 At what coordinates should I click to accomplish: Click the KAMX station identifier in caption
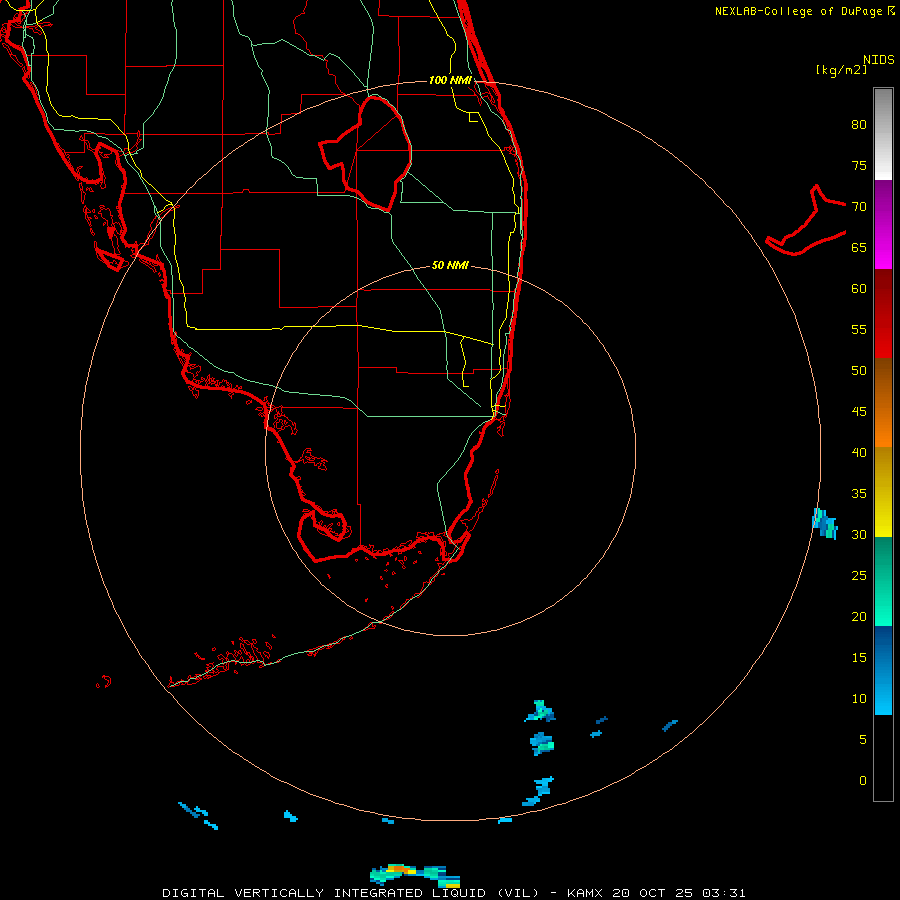click(x=585, y=893)
